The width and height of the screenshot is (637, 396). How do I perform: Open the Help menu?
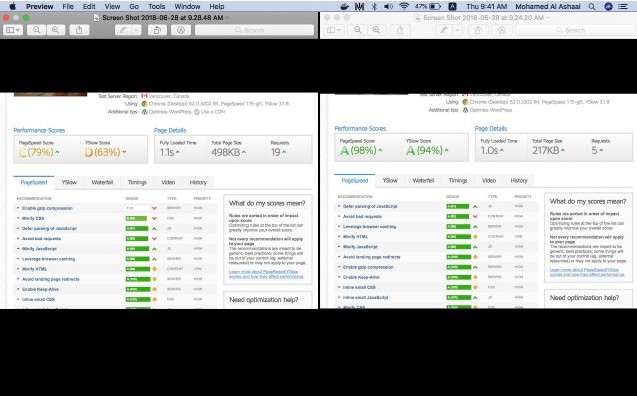pyautogui.click(x=217, y=6)
